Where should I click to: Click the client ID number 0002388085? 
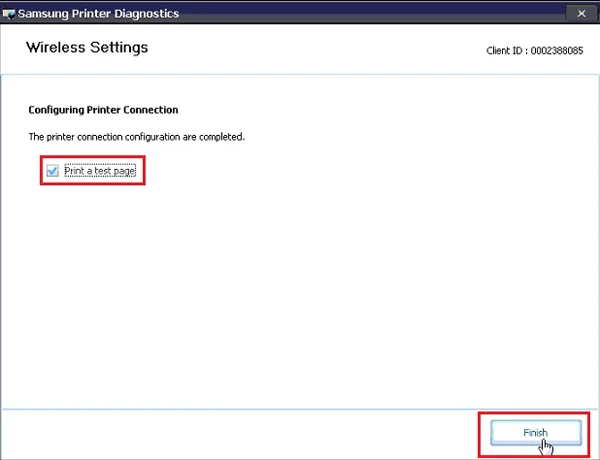coord(556,49)
